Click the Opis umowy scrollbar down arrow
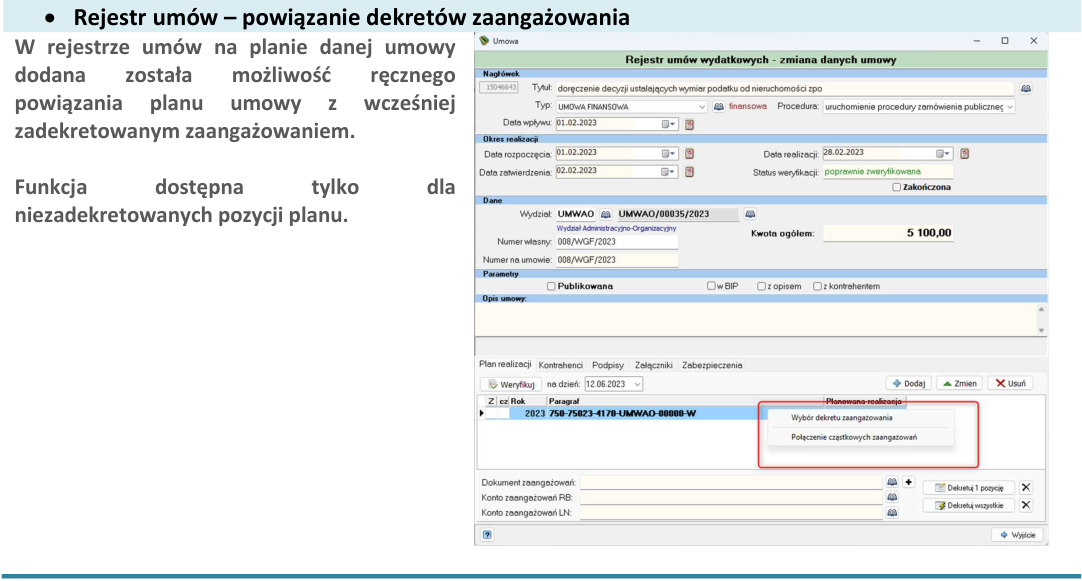The width and height of the screenshot is (1082, 581). pos(1041,331)
